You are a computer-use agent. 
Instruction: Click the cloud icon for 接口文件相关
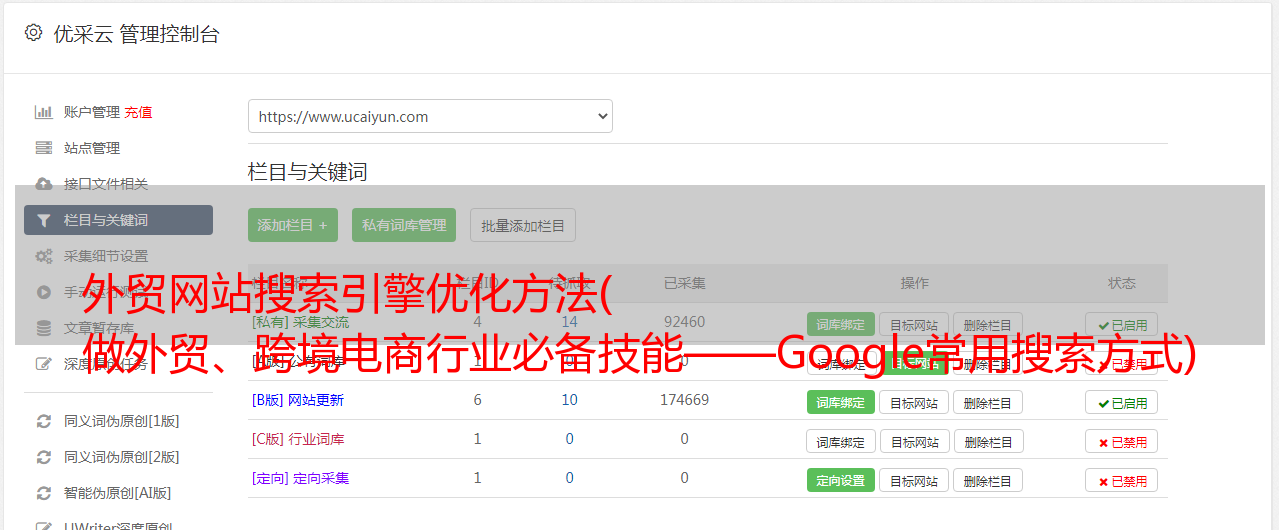click(44, 184)
